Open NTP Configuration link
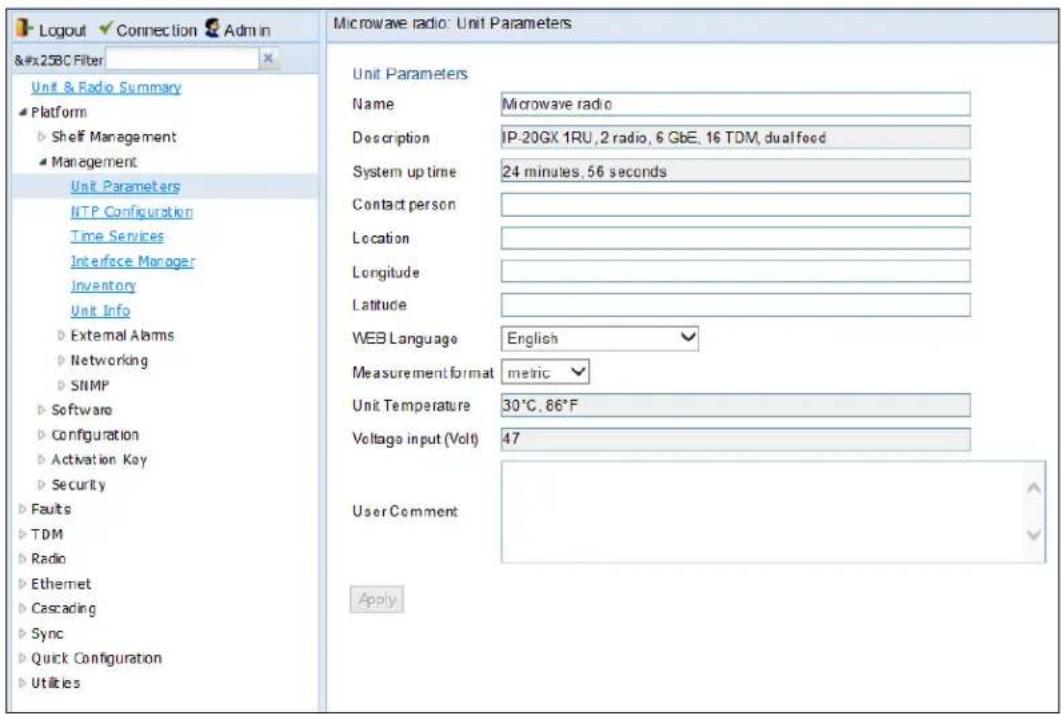This screenshot has width=1062, height=714. (131, 211)
